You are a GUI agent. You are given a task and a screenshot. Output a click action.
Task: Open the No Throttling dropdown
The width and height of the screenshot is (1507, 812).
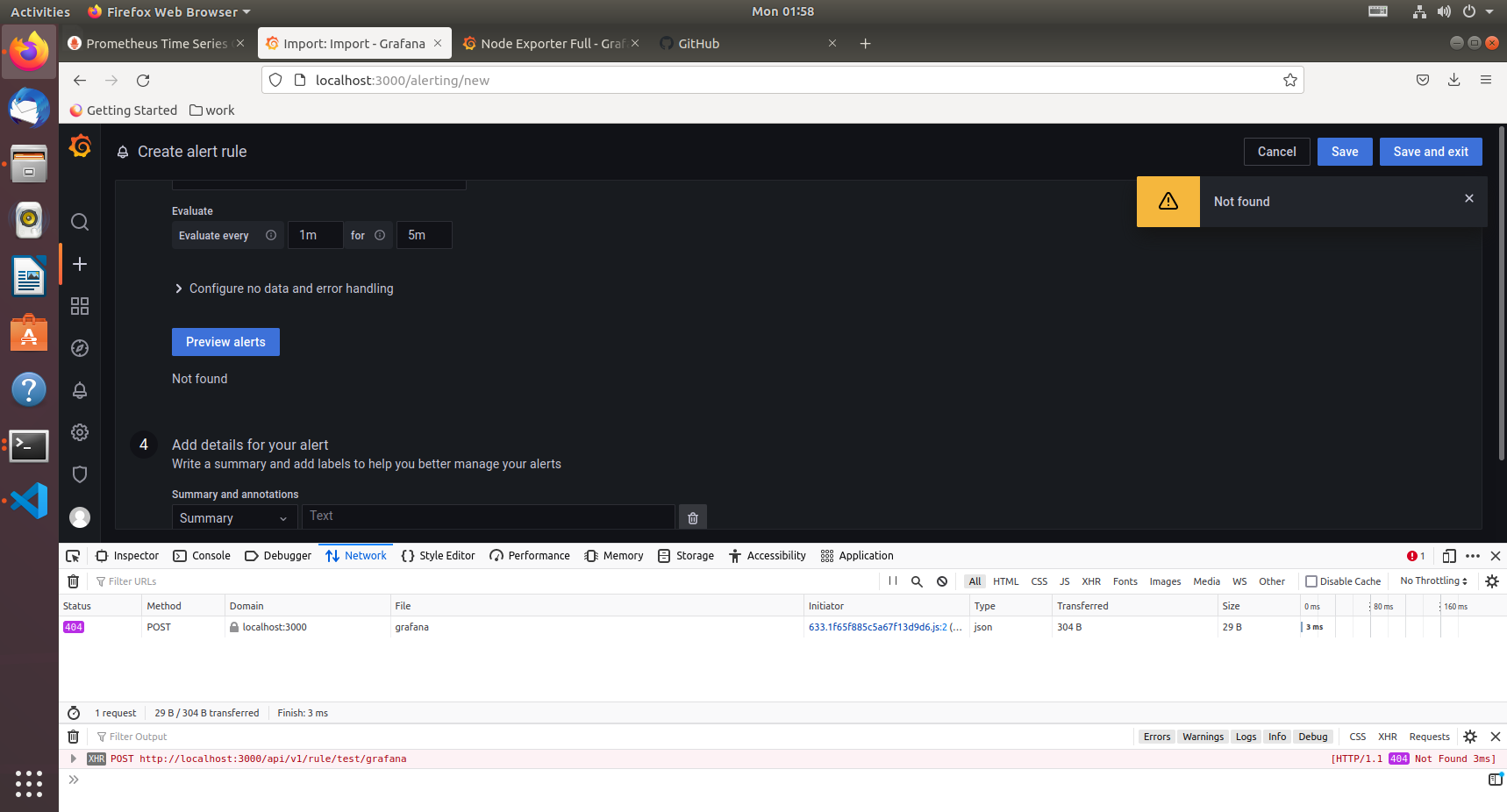(1432, 581)
